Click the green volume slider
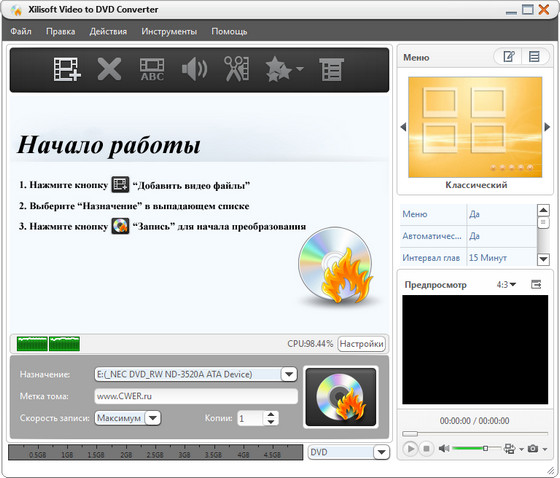This screenshot has height=478, width=560. (x=475, y=448)
